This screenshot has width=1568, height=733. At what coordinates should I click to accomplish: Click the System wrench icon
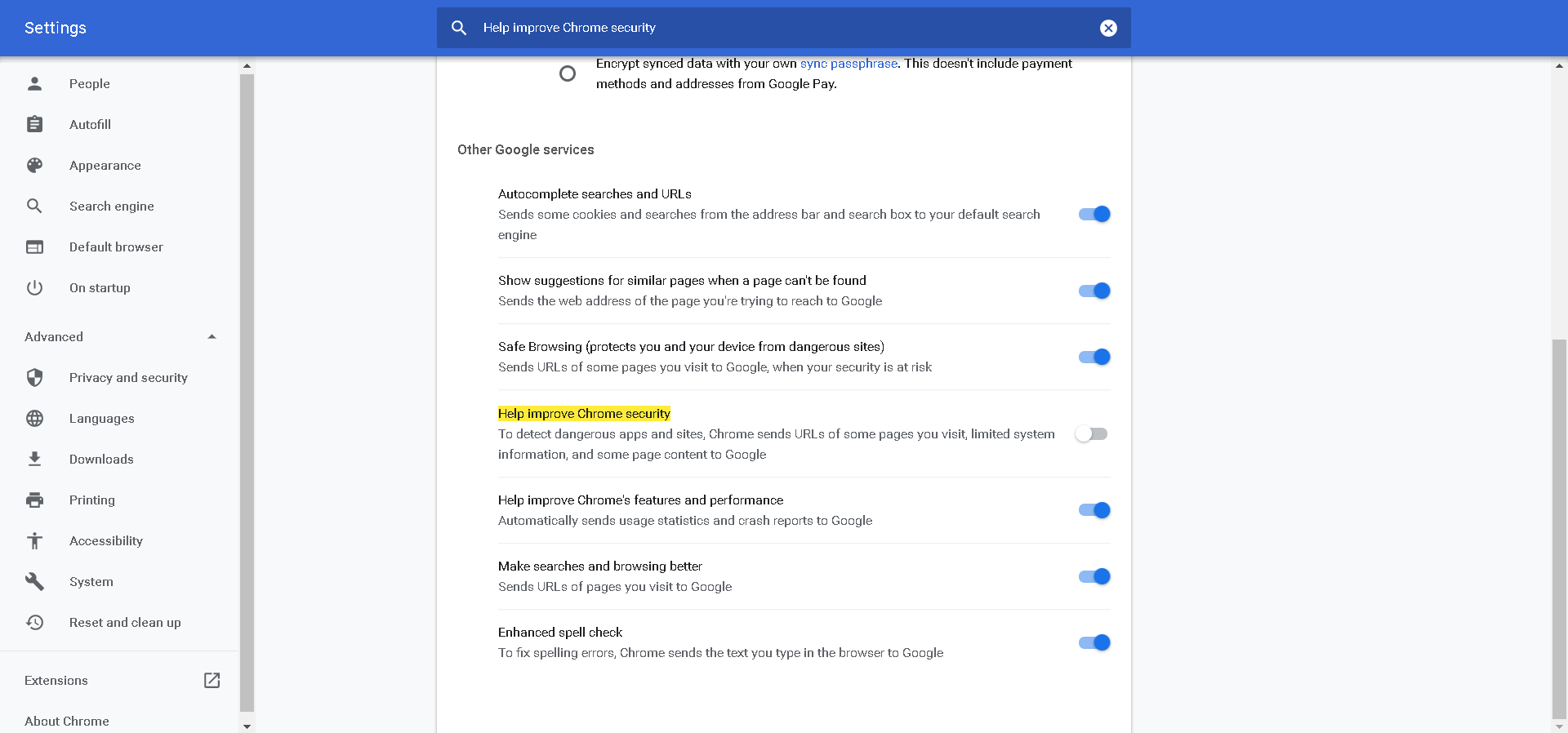34,581
